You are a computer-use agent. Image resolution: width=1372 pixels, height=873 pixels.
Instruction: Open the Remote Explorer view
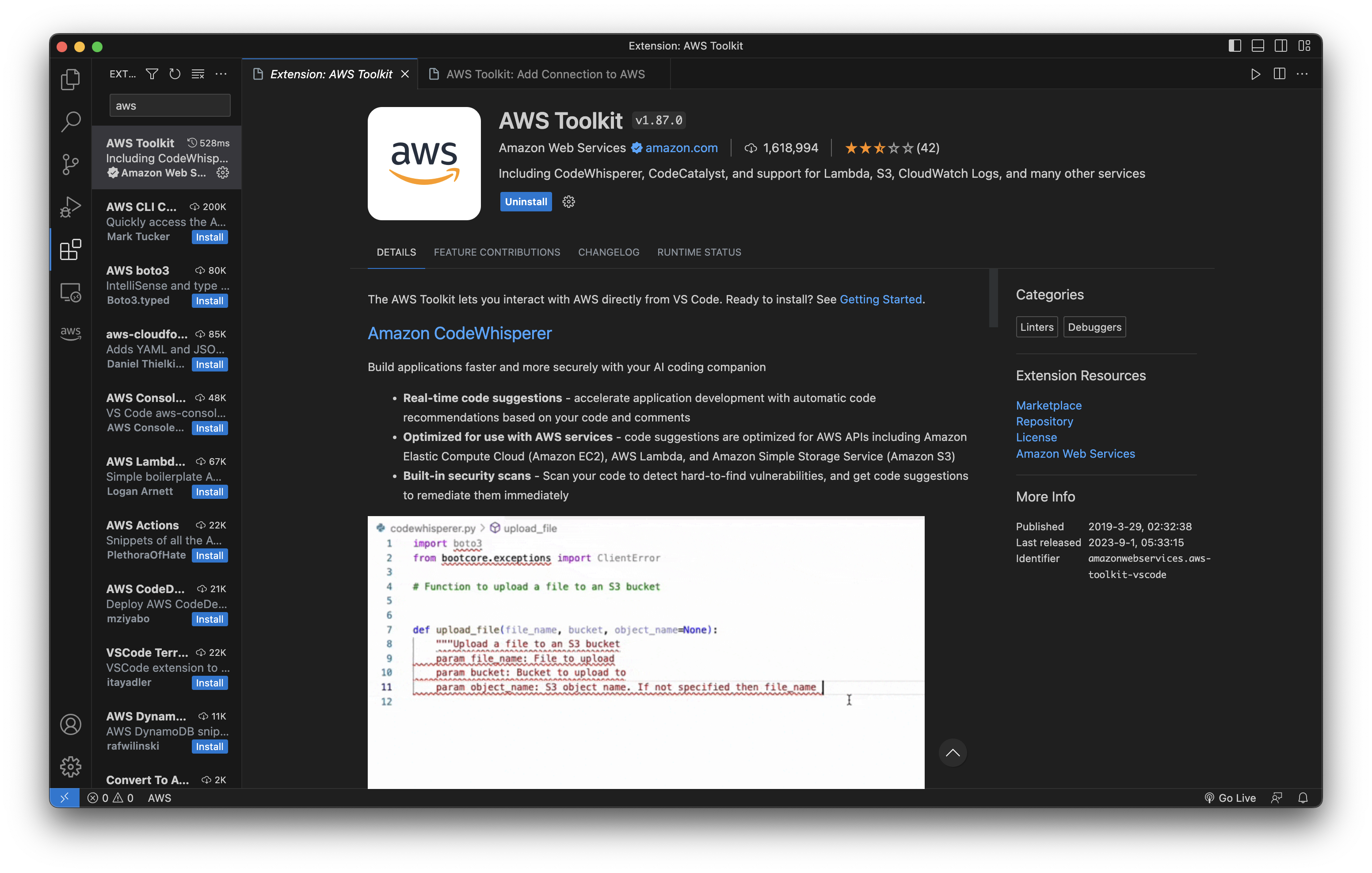(70, 292)
